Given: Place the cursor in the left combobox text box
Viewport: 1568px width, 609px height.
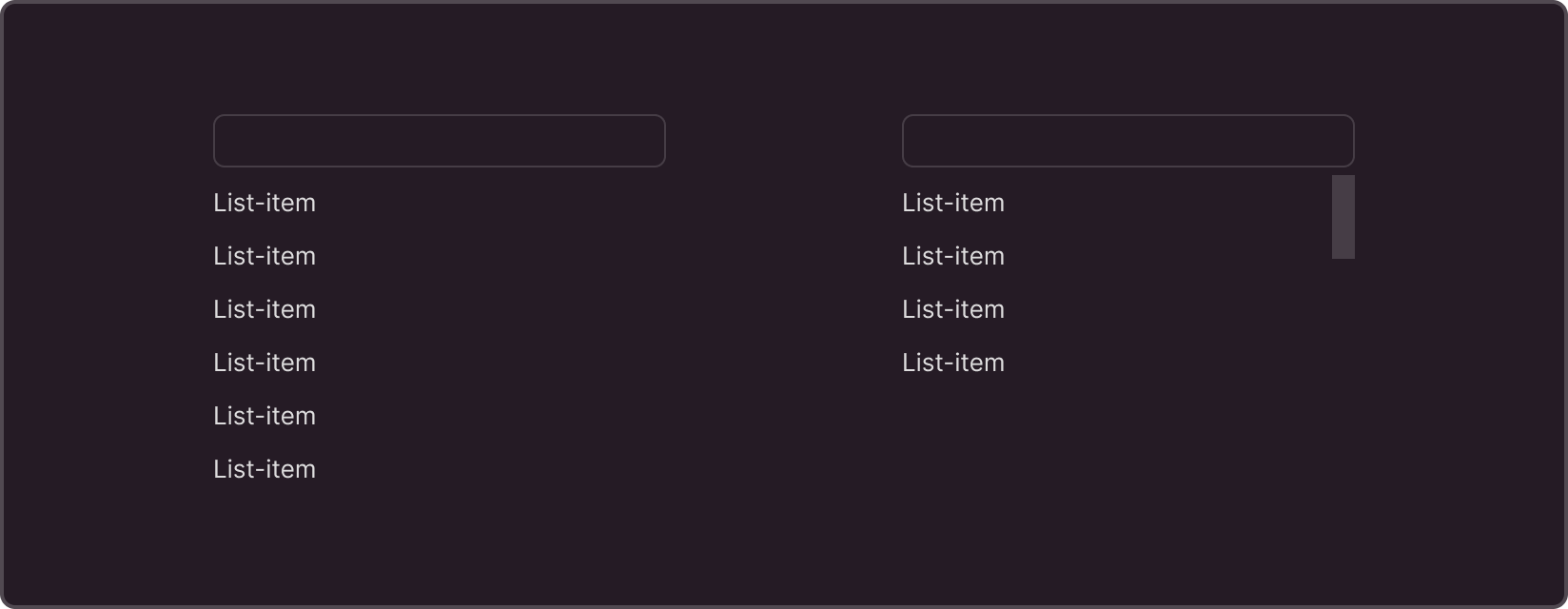Looking at the screenshot, I should point(440,141).
